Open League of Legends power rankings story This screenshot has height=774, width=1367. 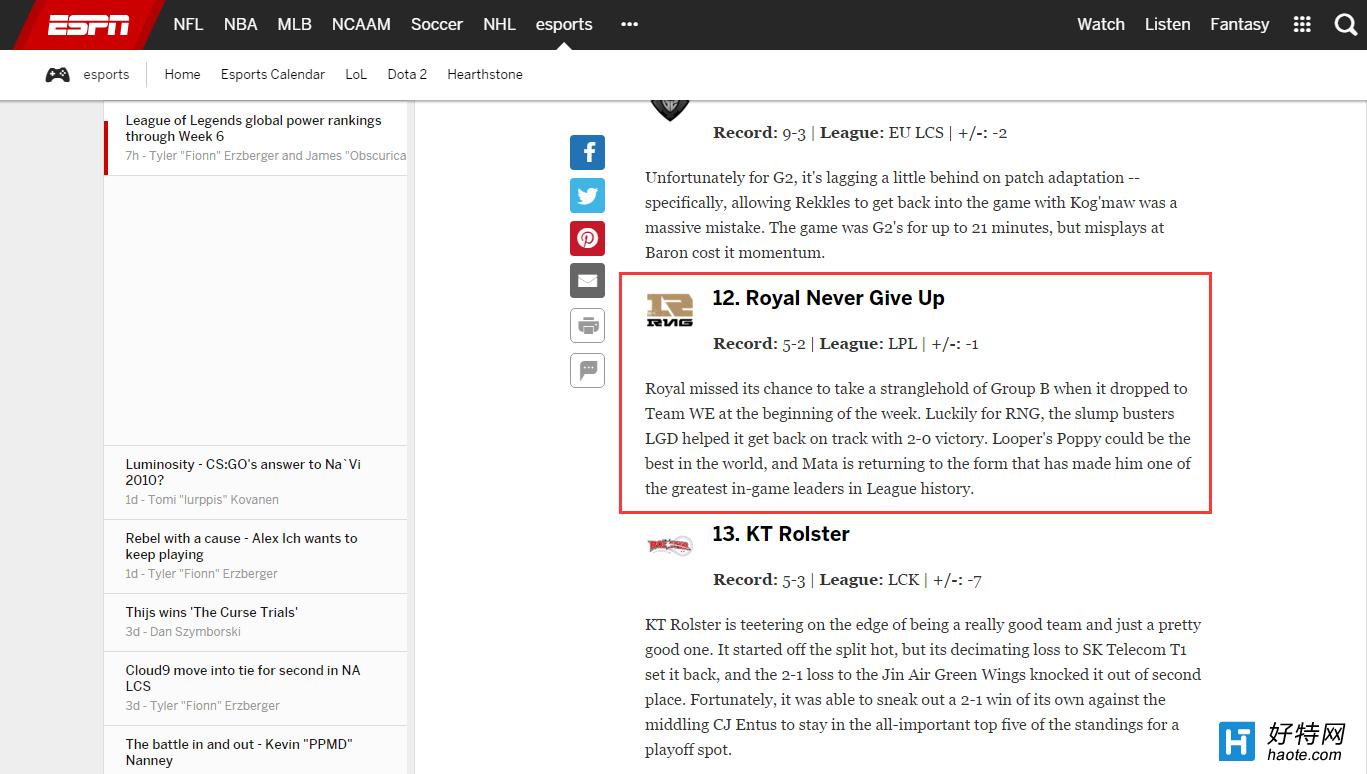[x=253, y=128]
